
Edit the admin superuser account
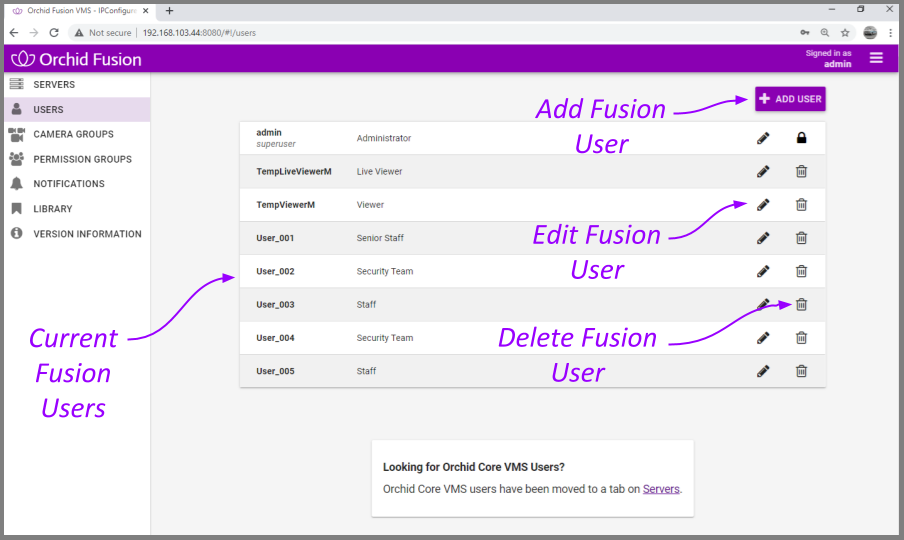[x=763, y=138]
